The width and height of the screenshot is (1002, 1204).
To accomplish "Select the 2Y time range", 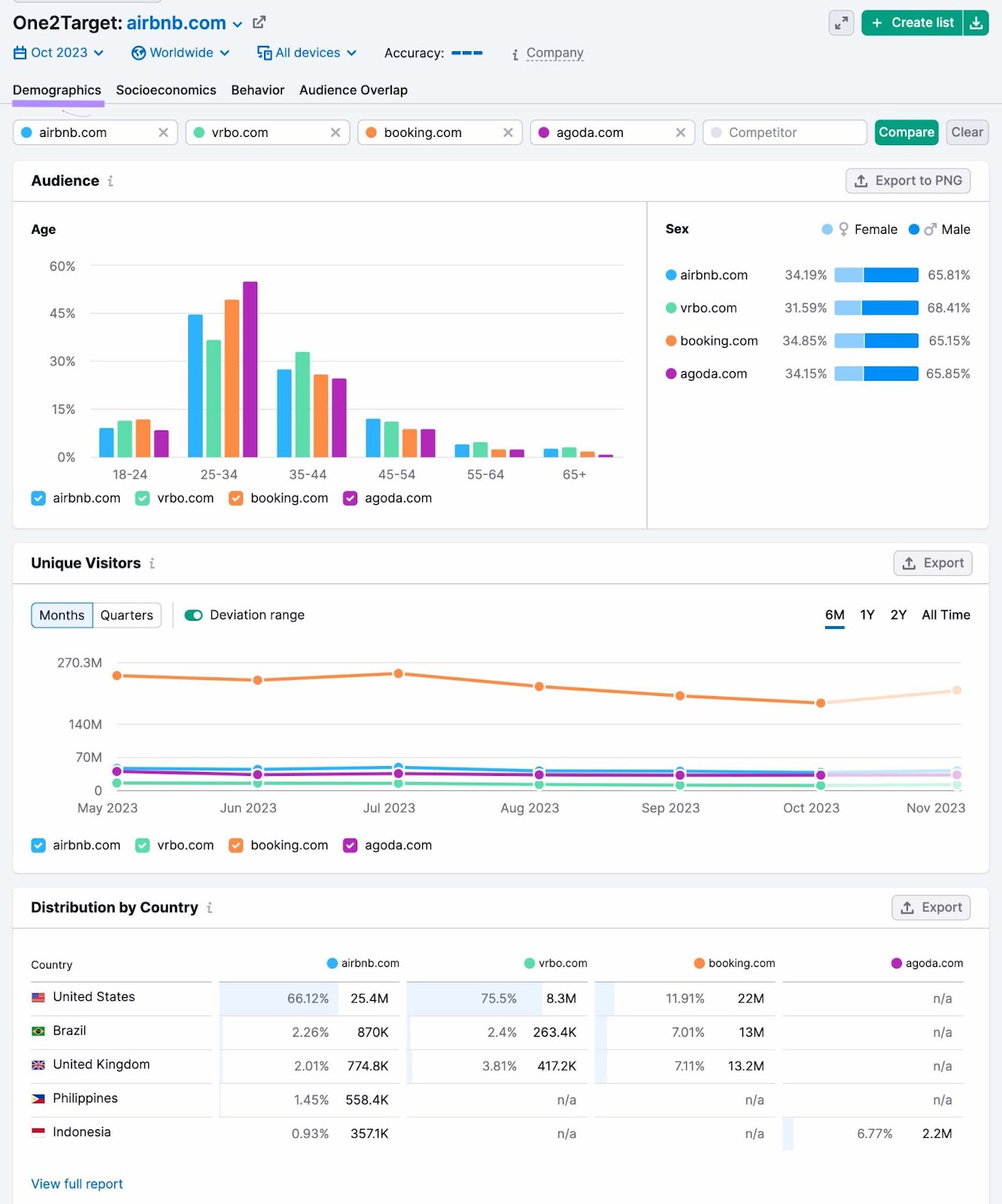I will (898, 616).
